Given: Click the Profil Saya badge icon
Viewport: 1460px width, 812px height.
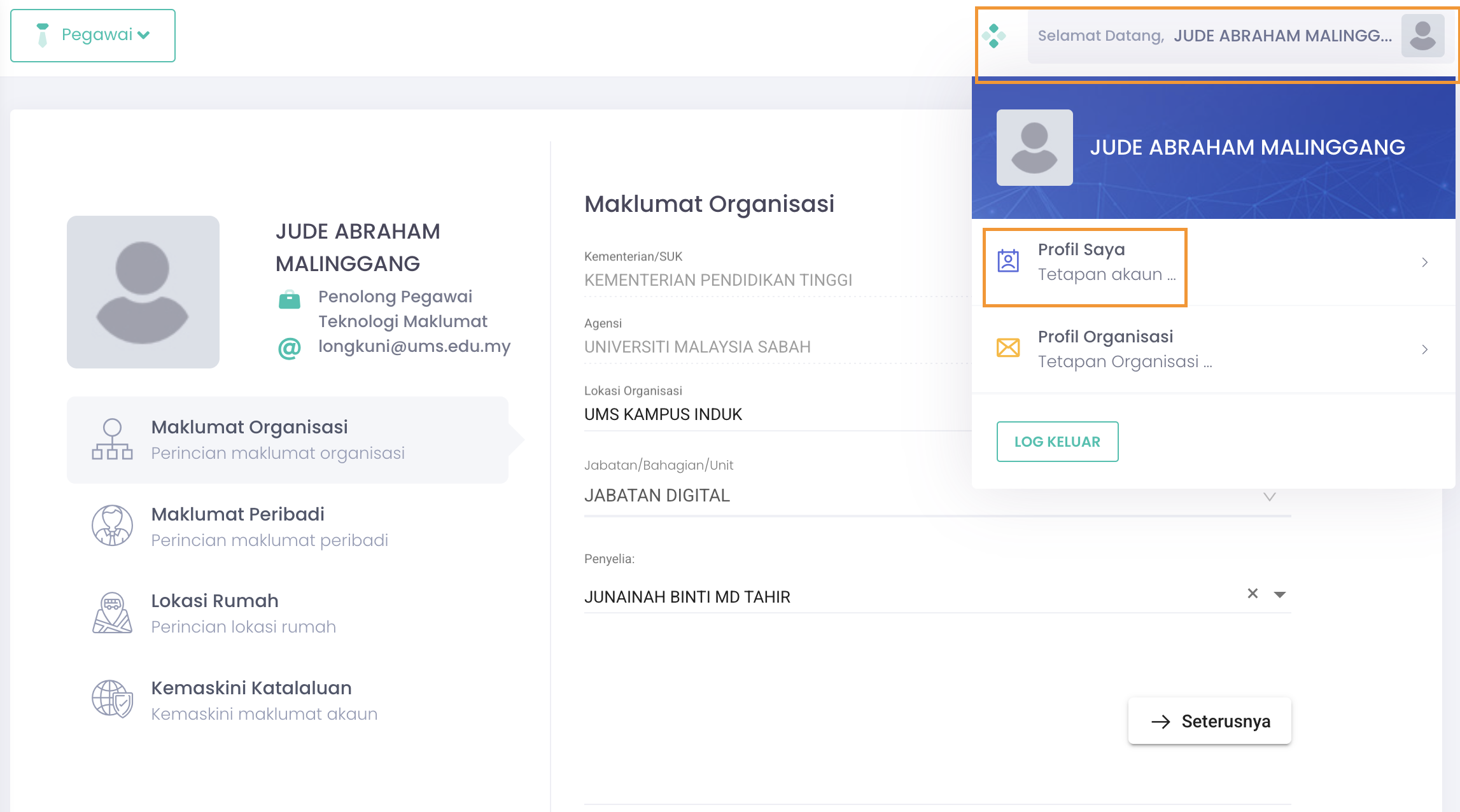Looking at the screenshot, I should (x=1008, y=262).
